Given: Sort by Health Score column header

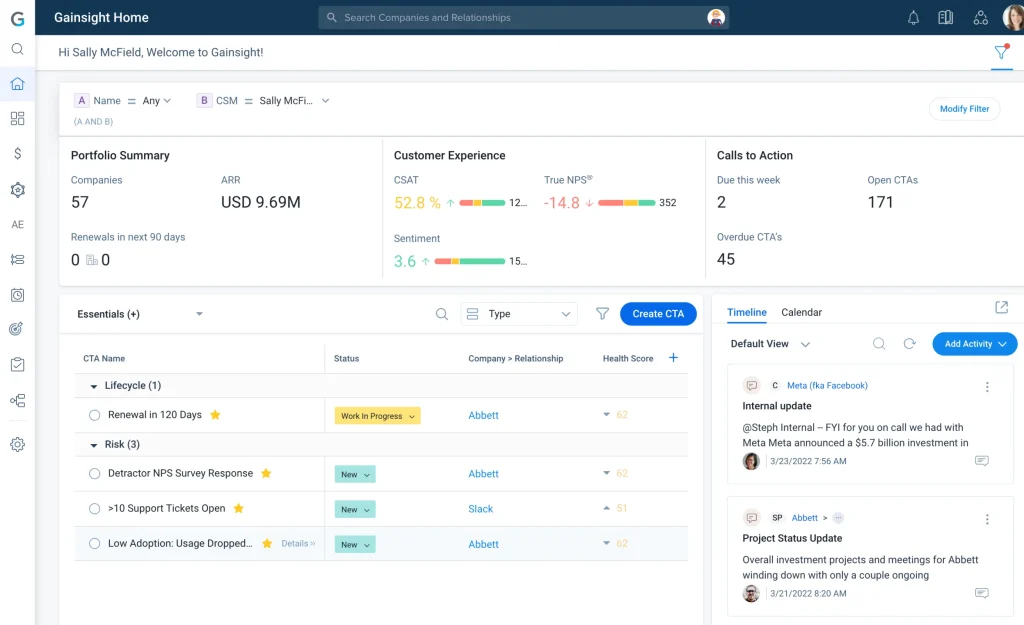Looking at the screenshot, I should pyautogui.click(x=628, y=358).
